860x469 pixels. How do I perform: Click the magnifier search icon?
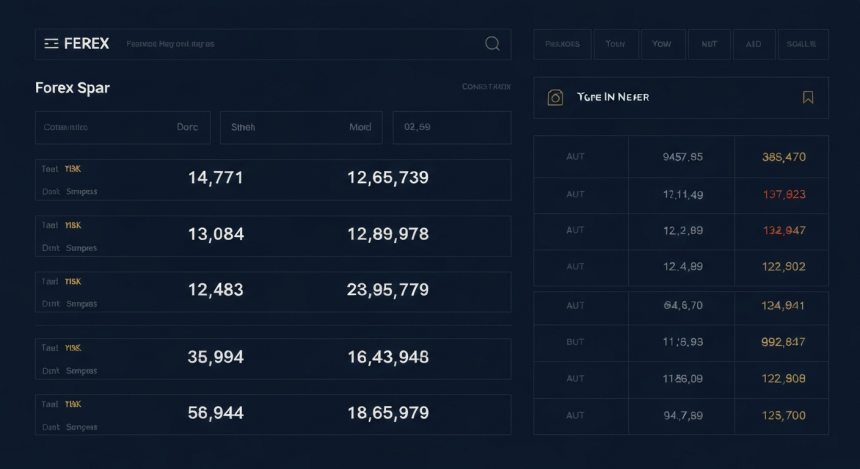pos(492,44)
